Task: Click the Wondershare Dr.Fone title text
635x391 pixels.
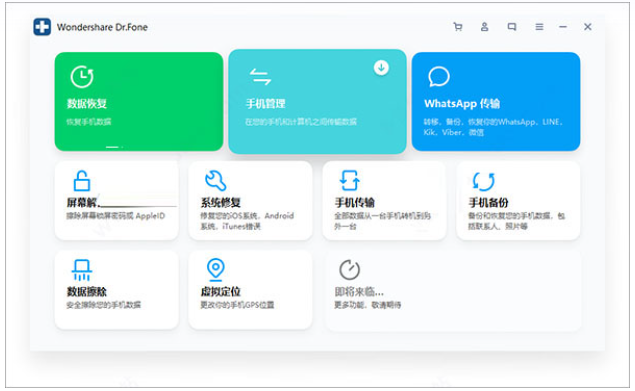Action: click(102, 27)
